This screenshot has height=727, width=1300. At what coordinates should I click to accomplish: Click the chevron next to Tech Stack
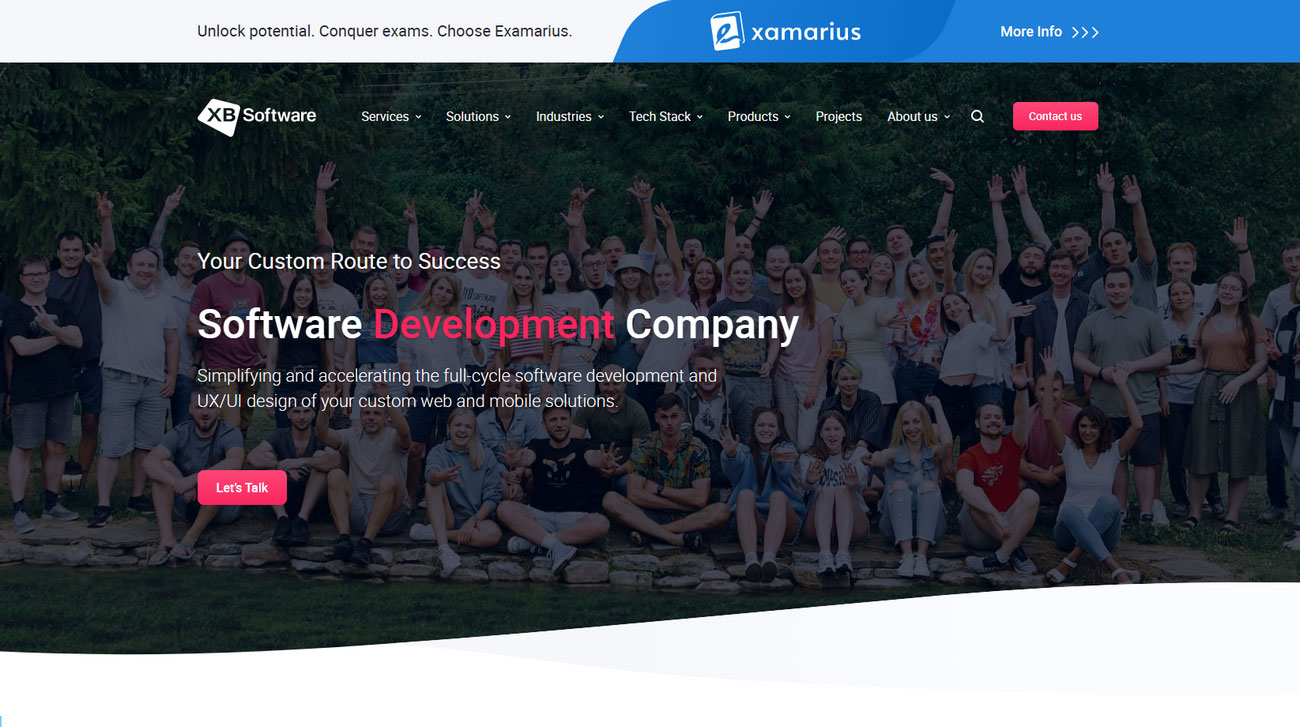click(x=700, y=117)
